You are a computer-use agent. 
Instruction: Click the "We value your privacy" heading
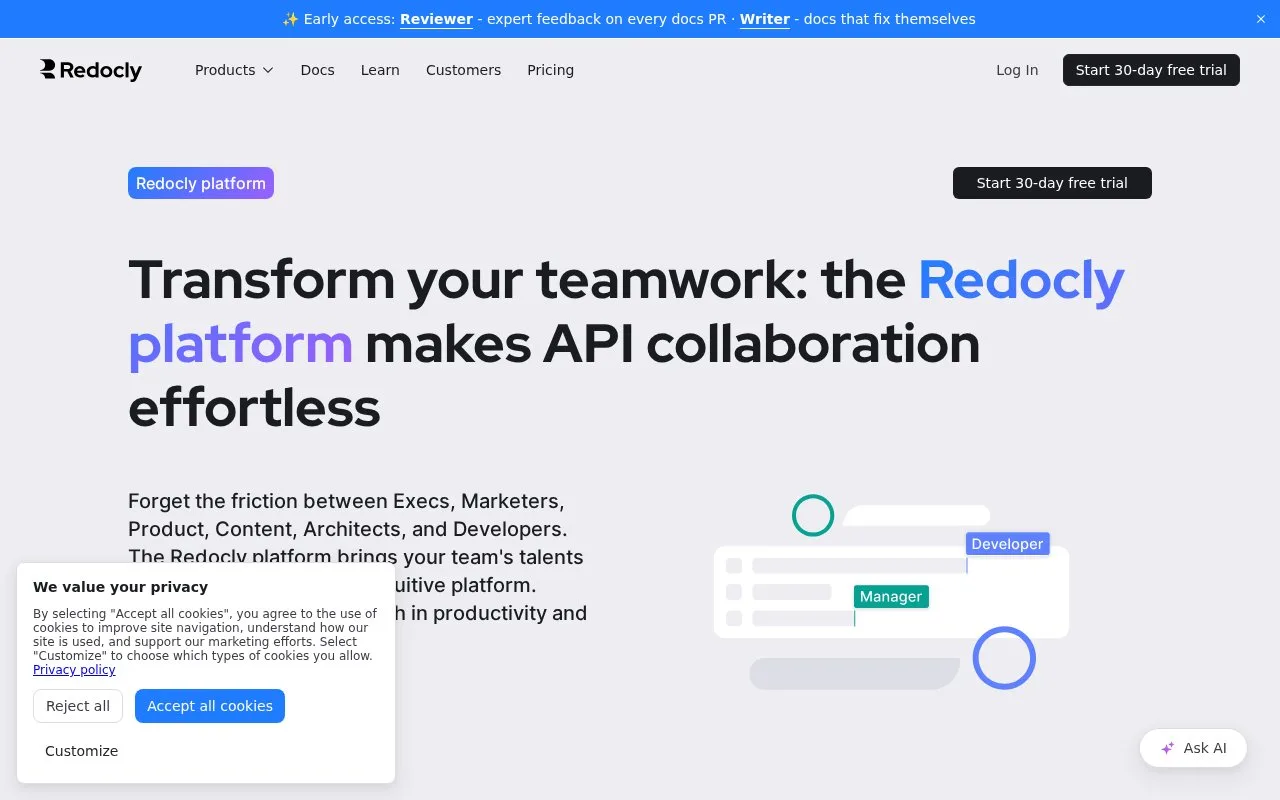coord(120,587)
